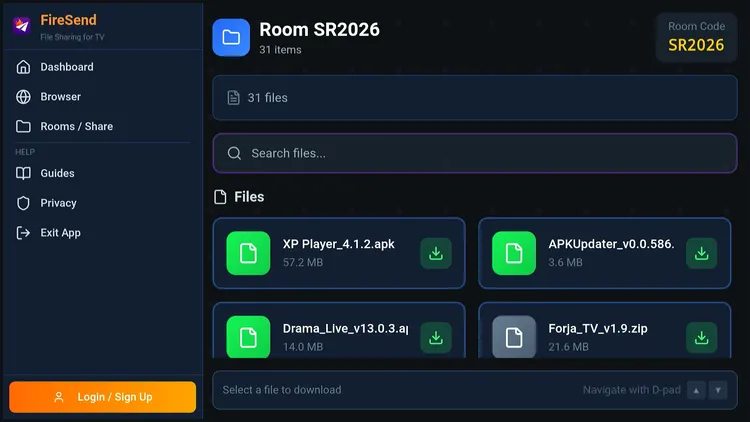Click the Files section heading
This screenshot has height=422, width=750.
249,197
